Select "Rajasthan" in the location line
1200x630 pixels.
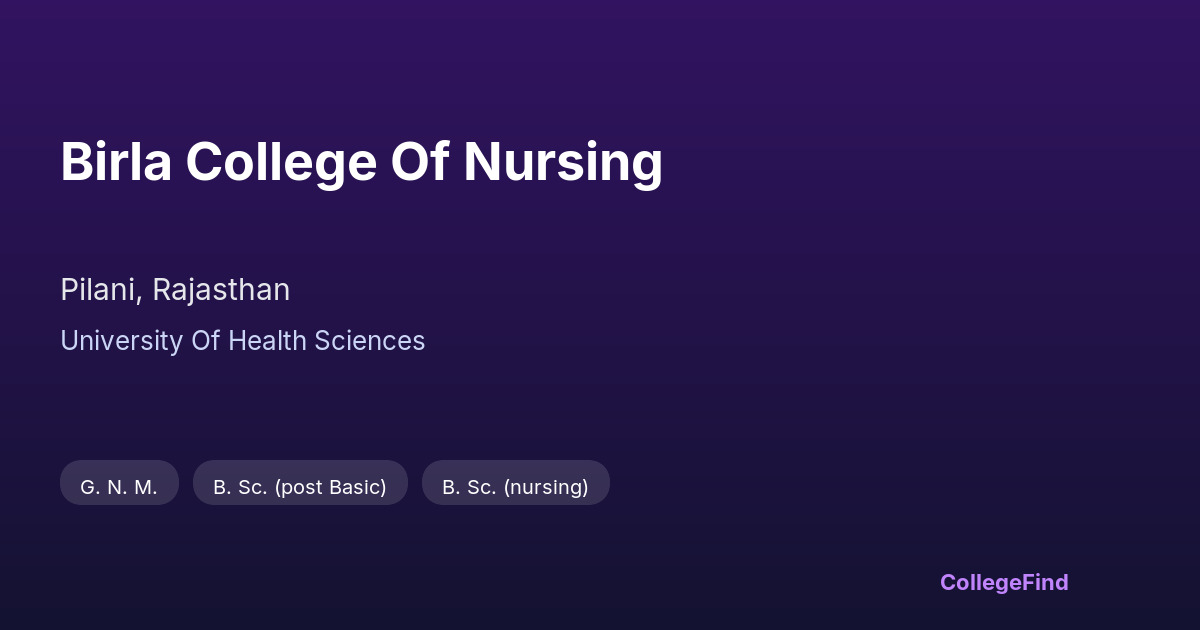coord(221,290)
